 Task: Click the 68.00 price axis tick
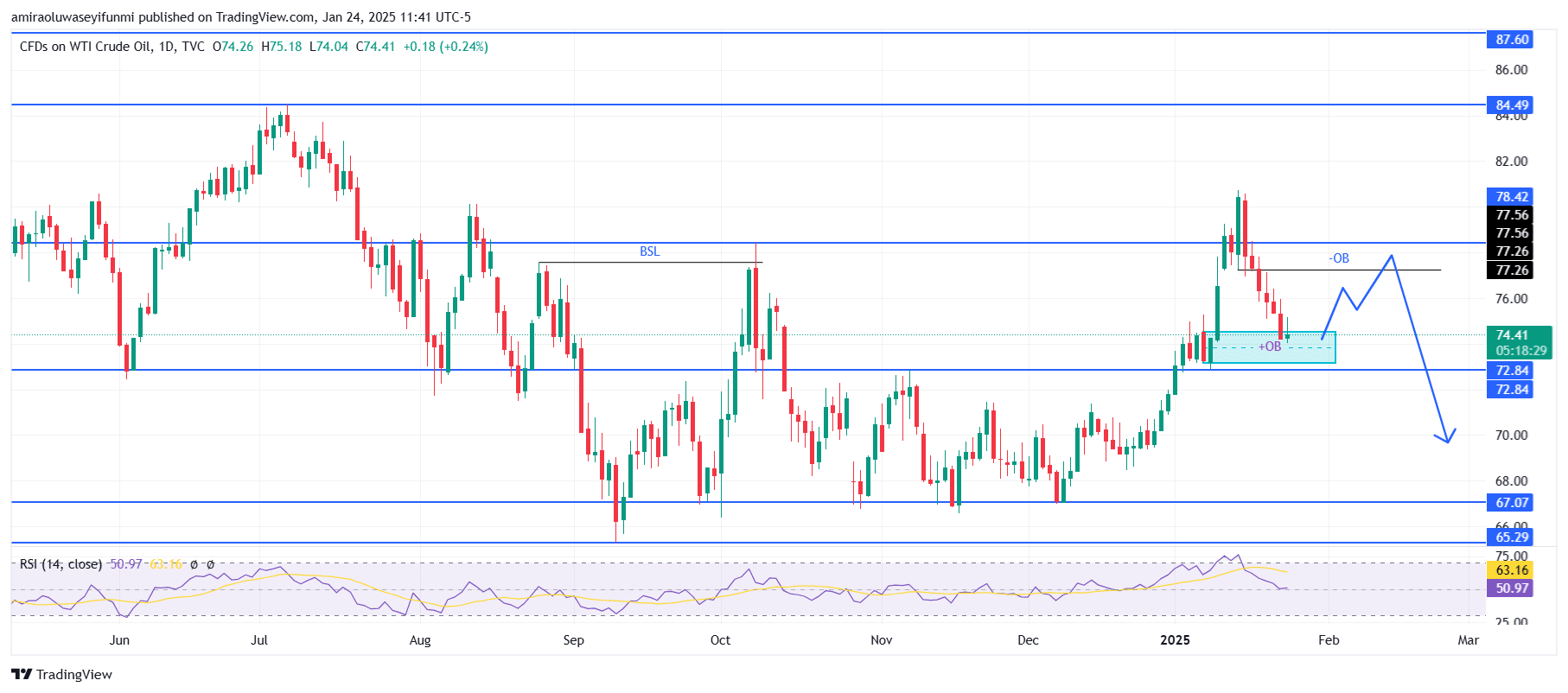pos(1512,481)
